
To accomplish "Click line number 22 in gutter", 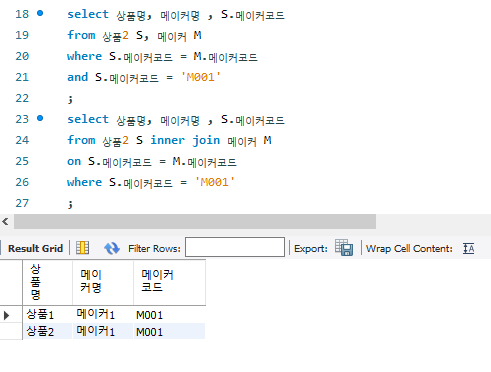I will [22, 98].
